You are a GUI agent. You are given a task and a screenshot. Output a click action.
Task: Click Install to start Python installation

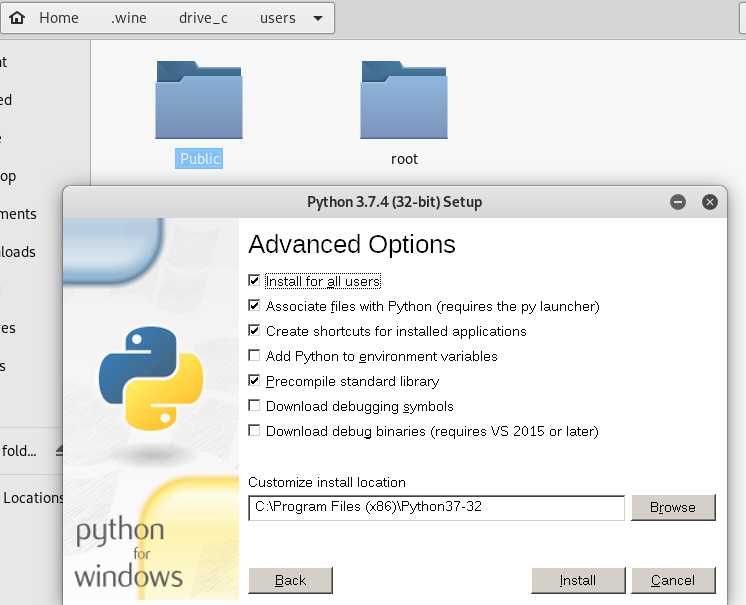[x=578, y=580]
